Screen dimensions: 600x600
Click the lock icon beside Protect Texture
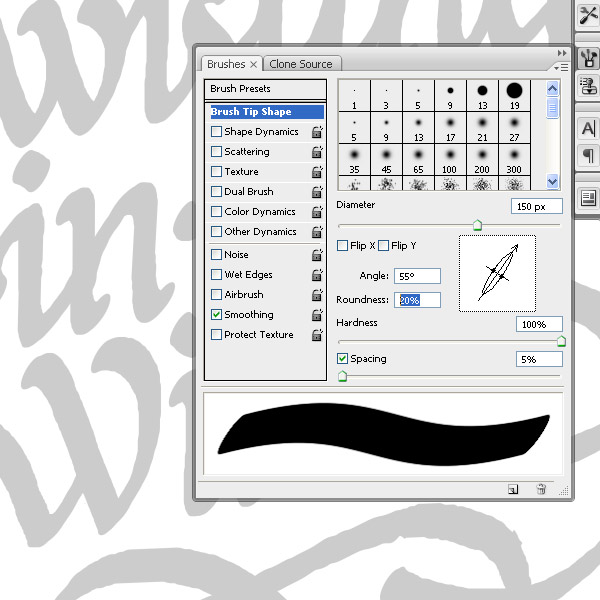coord(317,334)
